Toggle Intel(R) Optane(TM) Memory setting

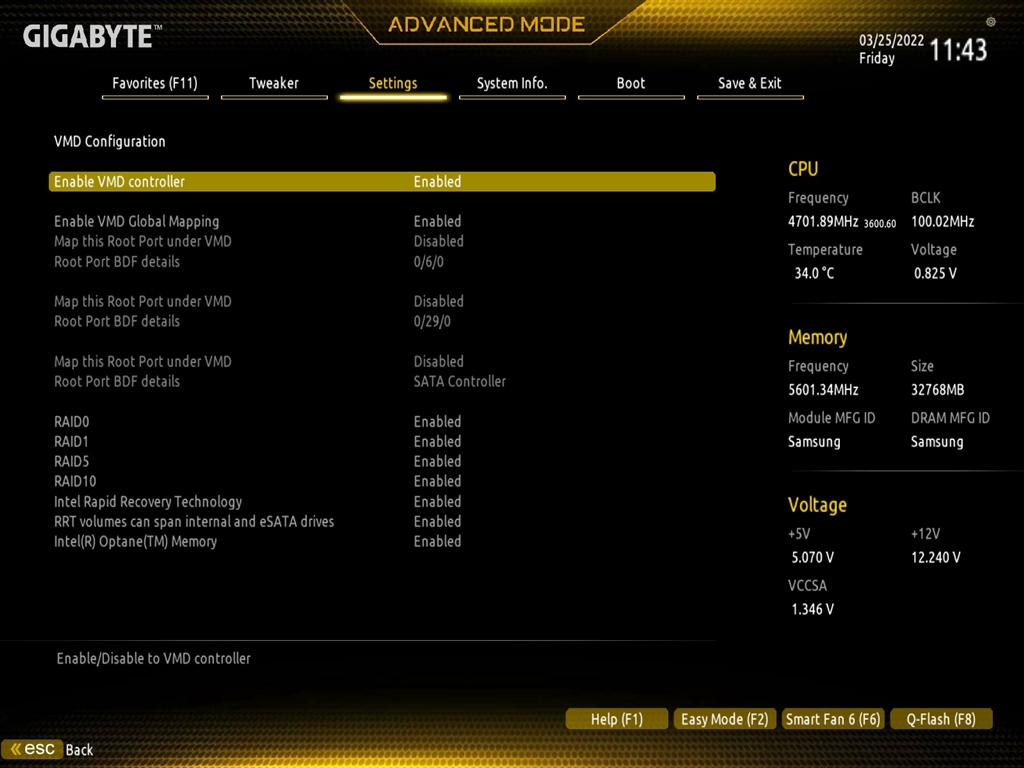click(x=437, y=541)
